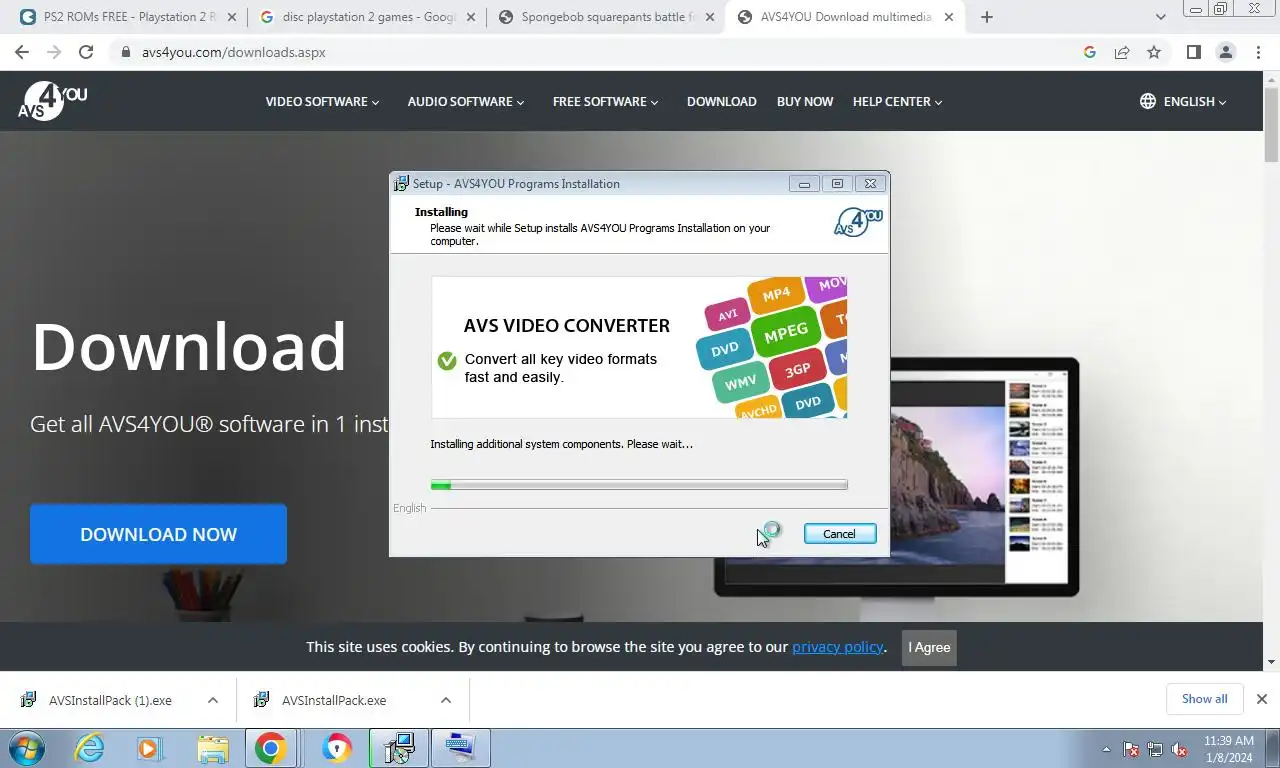Open the clock showing 11:39 AM
This screenshot has width=1280, height=768.
[1229, 749]
